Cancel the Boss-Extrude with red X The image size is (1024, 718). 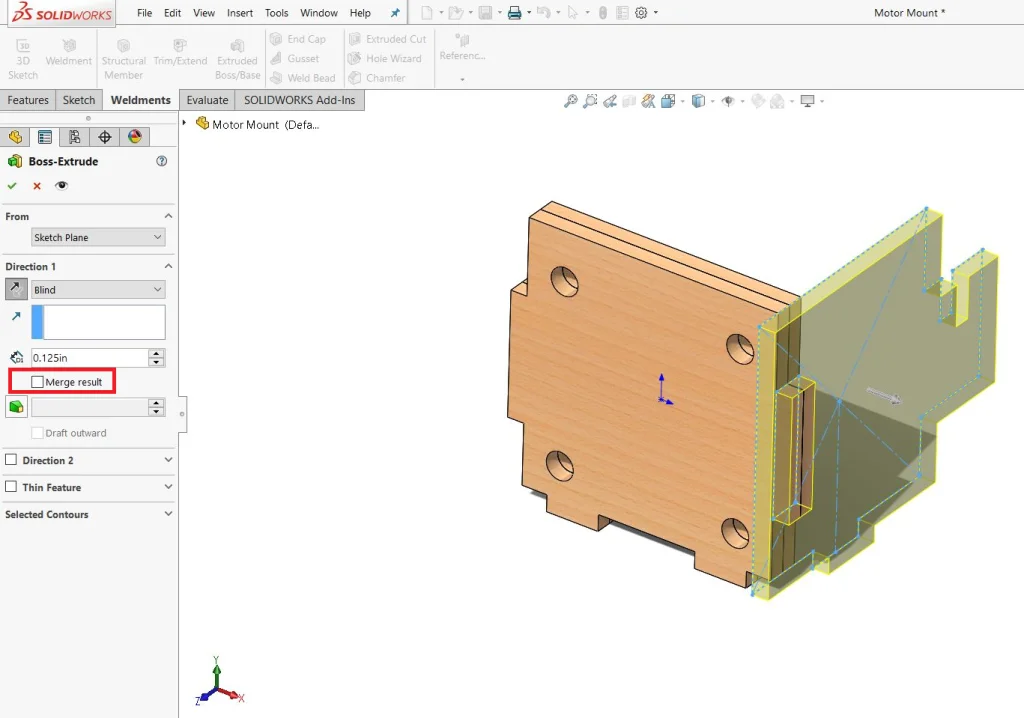pyautogui.click(x=37, y=186)
